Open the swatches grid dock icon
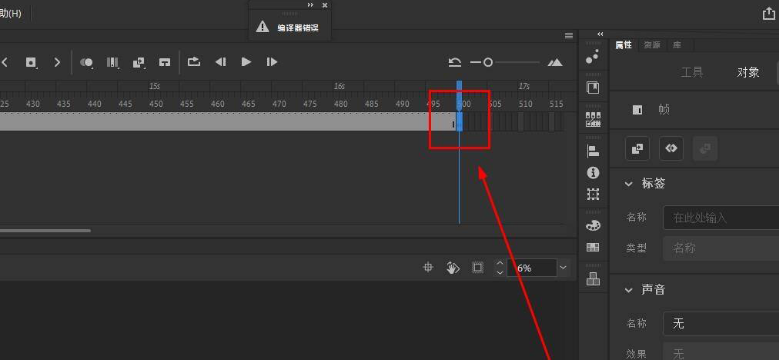 click(593, 120)
